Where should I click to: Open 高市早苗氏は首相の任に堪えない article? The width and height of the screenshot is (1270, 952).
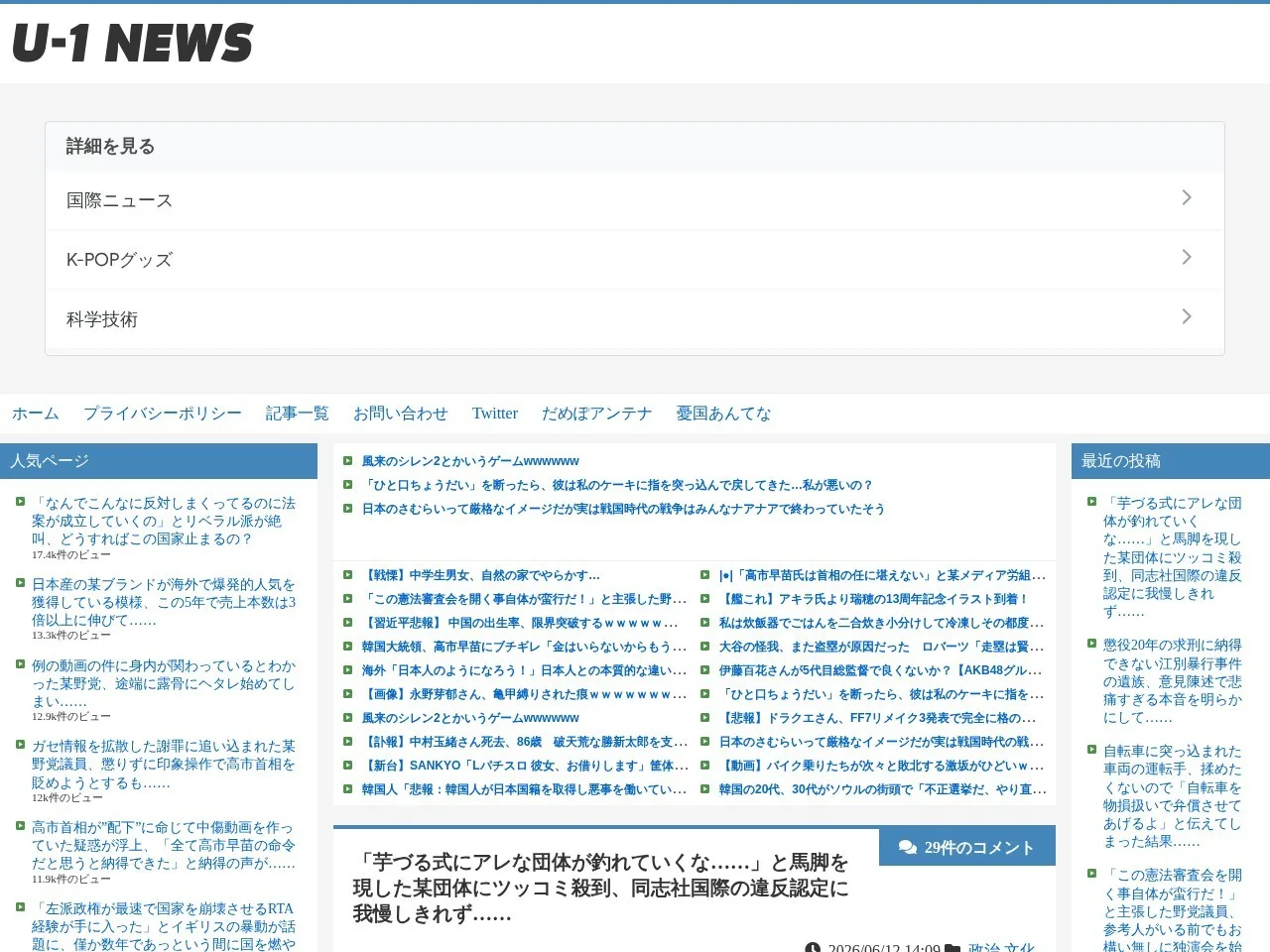pos(882,575)
